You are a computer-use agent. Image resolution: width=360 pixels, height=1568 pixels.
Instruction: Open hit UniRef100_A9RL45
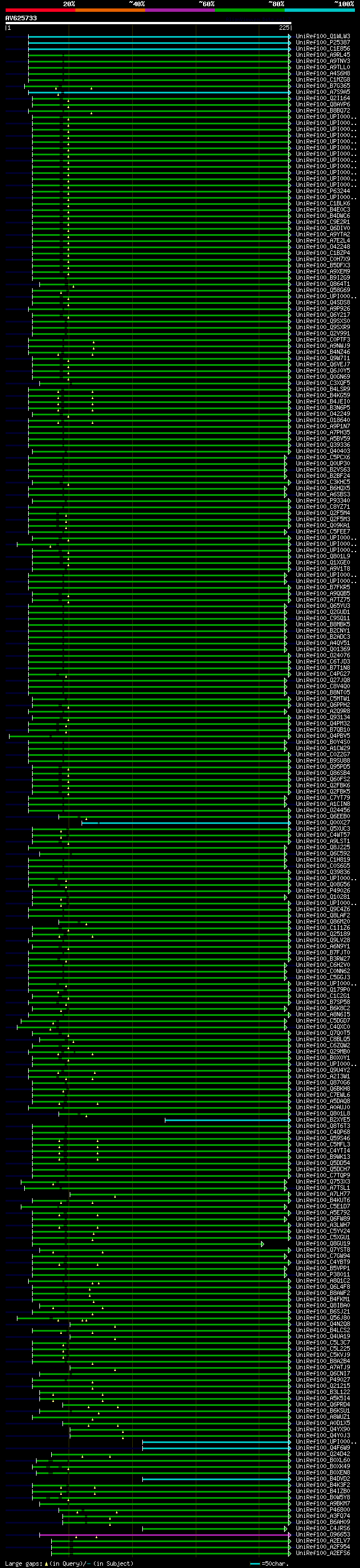(x=323, y=55)
